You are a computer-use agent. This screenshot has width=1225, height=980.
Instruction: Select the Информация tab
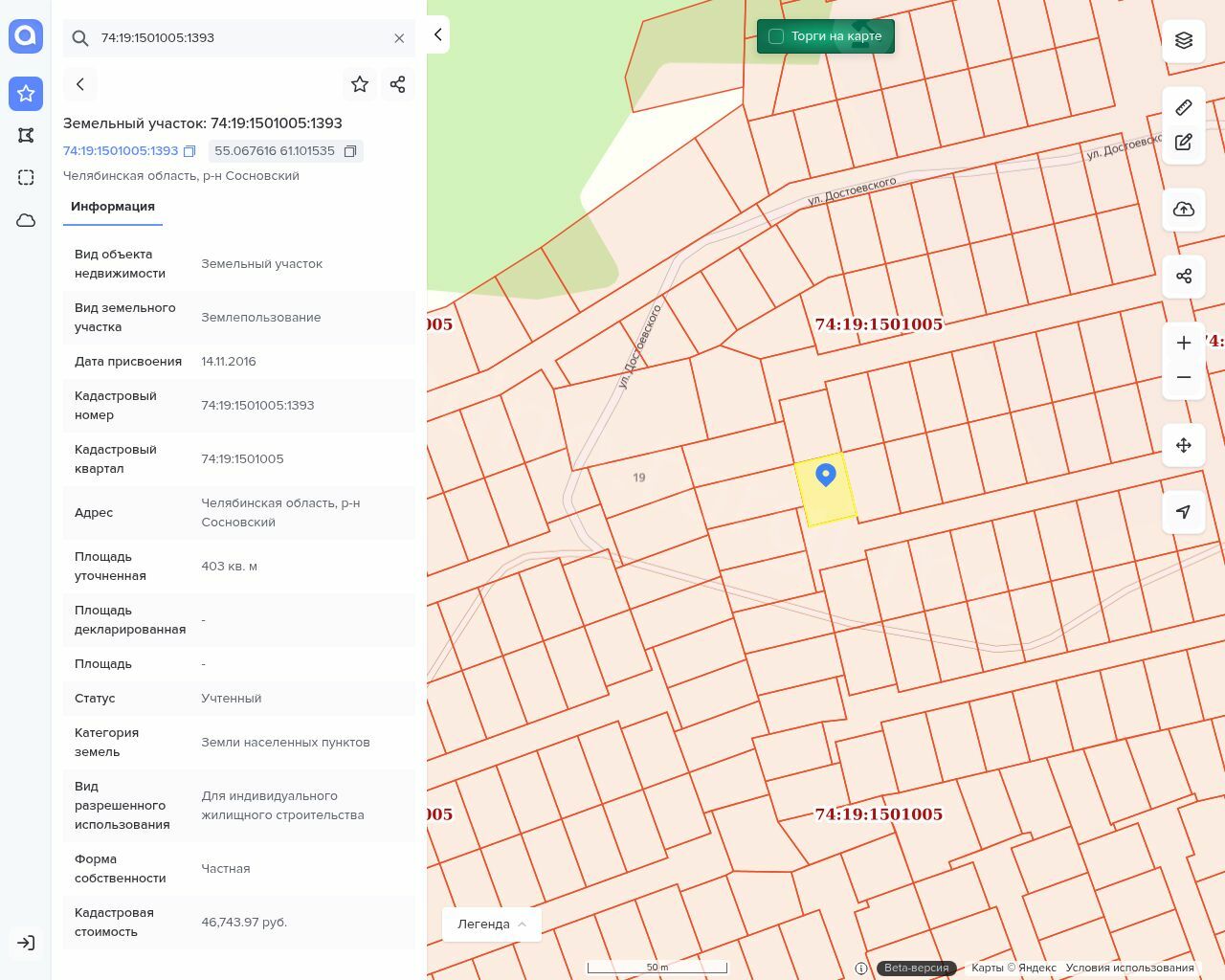[x=113, y=207]
